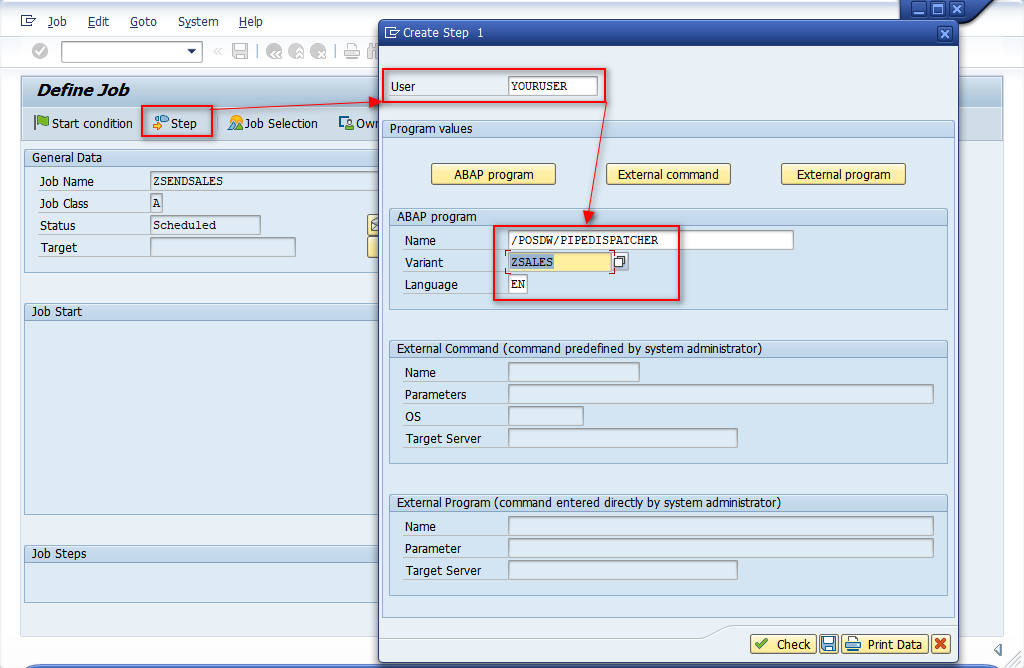Click the save disk icon beside Check button
Image resolution: width=1024 pixels, height=668 pixels.
pyautogui.click(x=829, y=644)
